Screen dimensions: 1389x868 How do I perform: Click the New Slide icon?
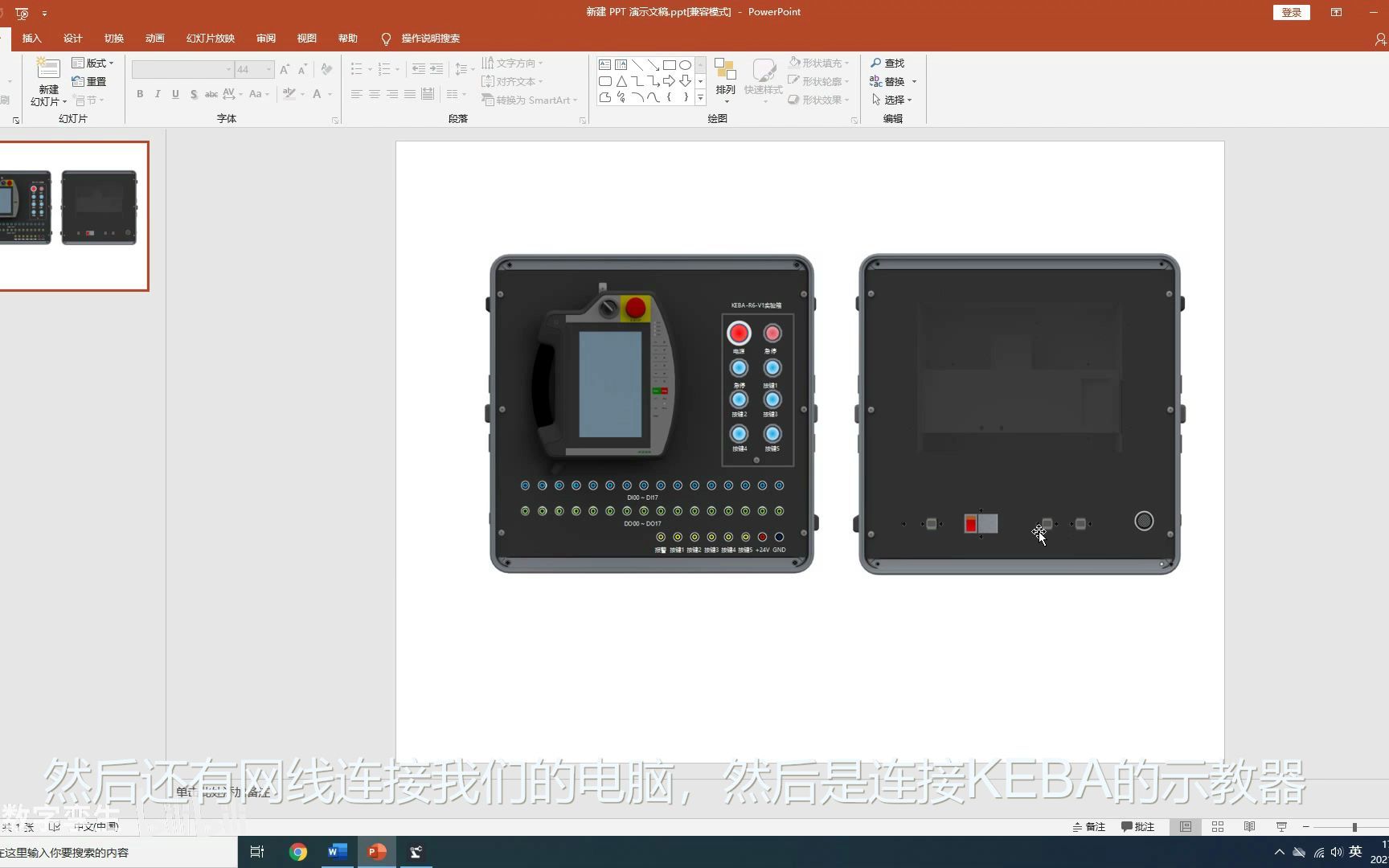[48, 69]
